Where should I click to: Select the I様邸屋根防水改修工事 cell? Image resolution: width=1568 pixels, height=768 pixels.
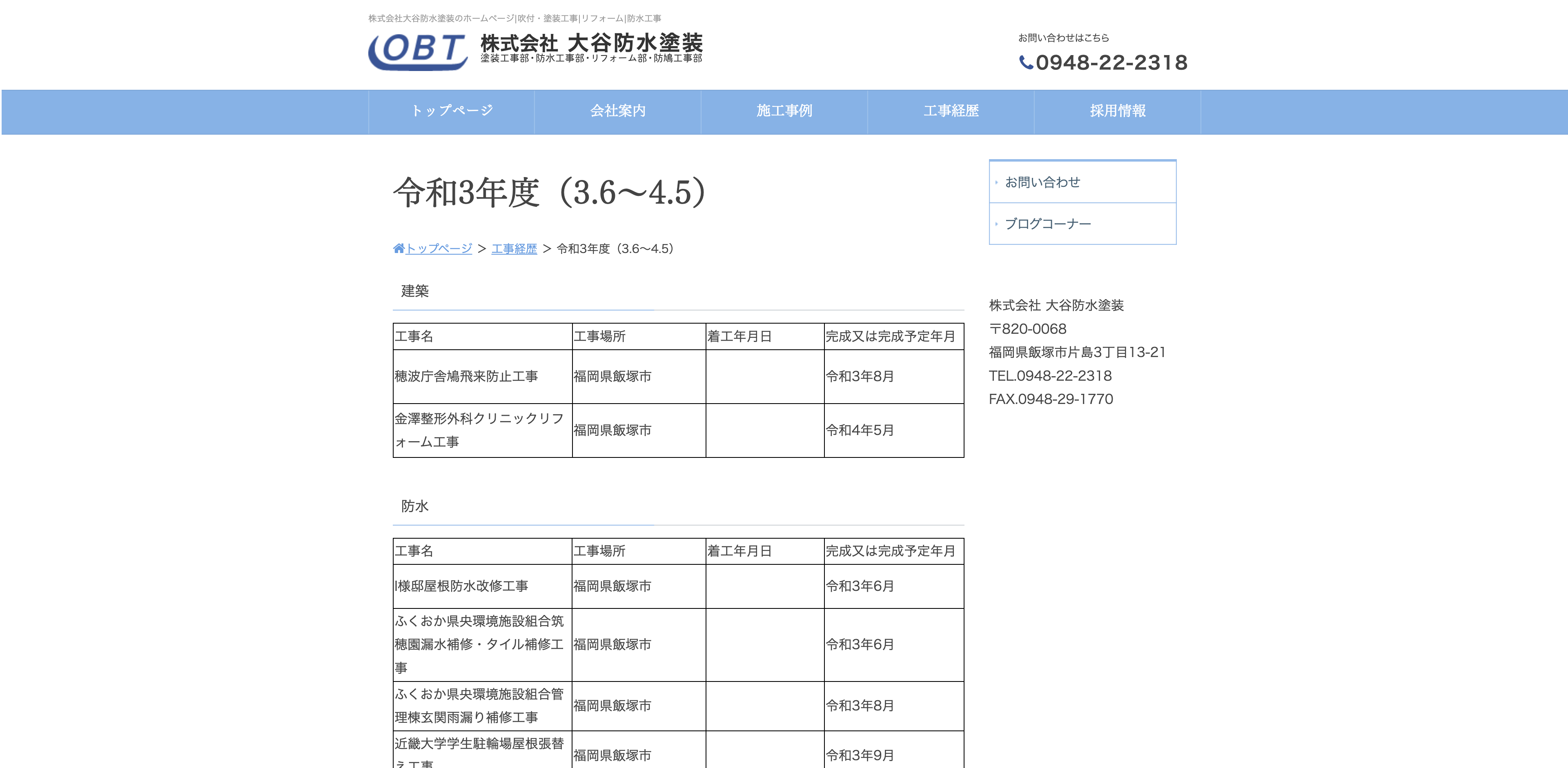click(x=483, y=586)
